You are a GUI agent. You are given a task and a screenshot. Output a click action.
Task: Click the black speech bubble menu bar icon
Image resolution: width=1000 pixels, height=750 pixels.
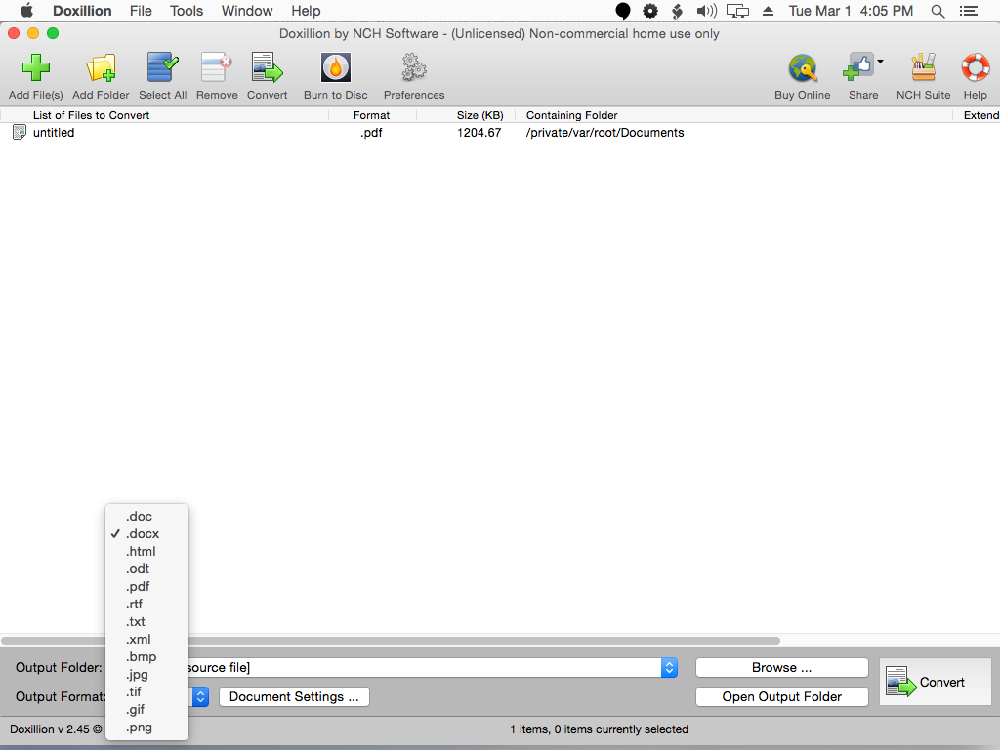pos(622,11)
